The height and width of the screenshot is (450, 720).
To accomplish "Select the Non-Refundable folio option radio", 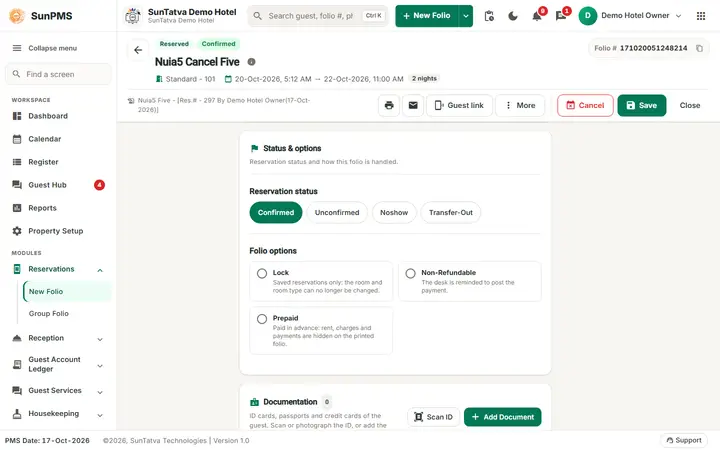I will (411, 273).
